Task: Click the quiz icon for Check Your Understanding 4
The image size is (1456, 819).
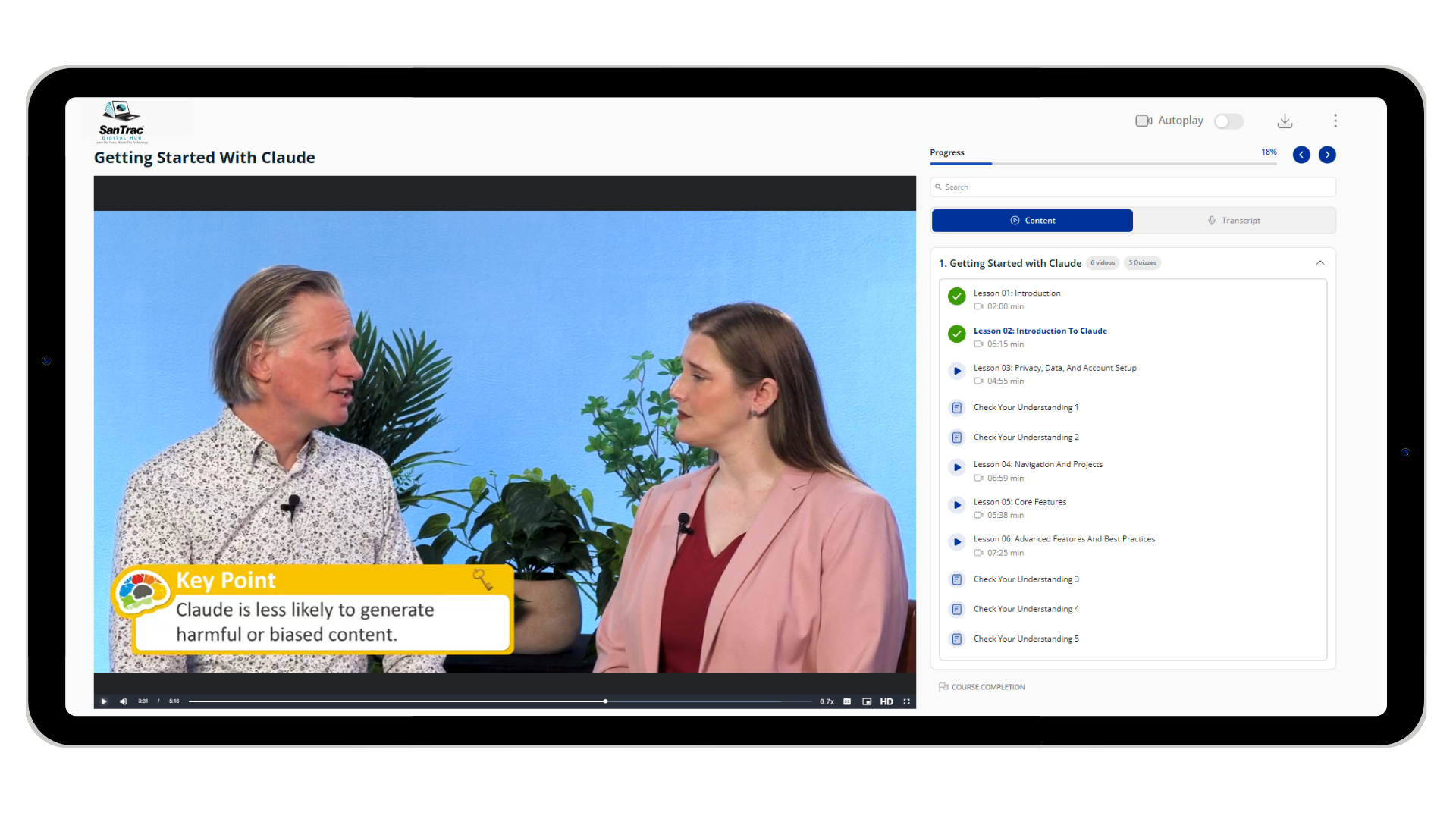Action: (957, 609)
